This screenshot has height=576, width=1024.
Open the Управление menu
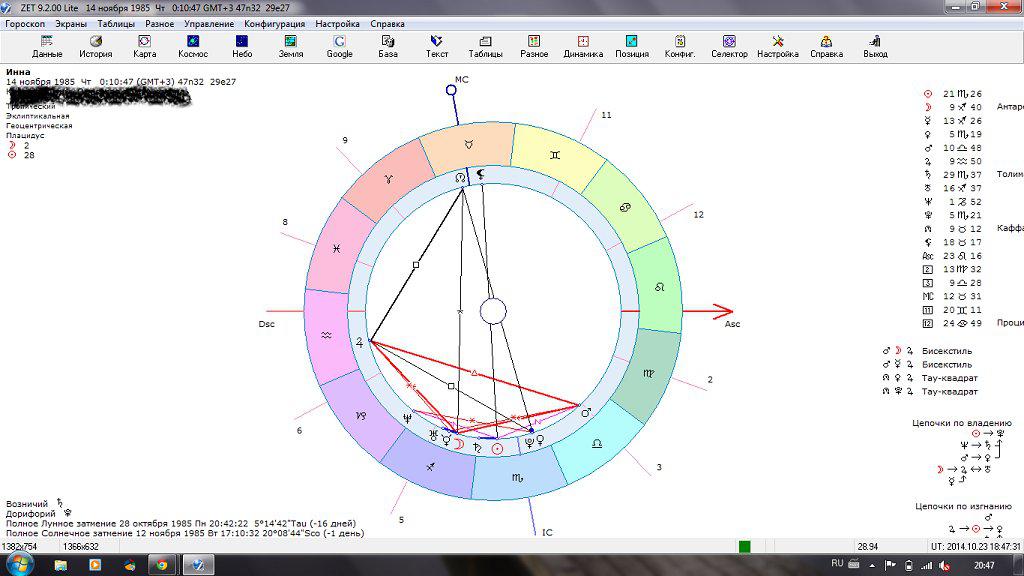[x=209, y=24]
